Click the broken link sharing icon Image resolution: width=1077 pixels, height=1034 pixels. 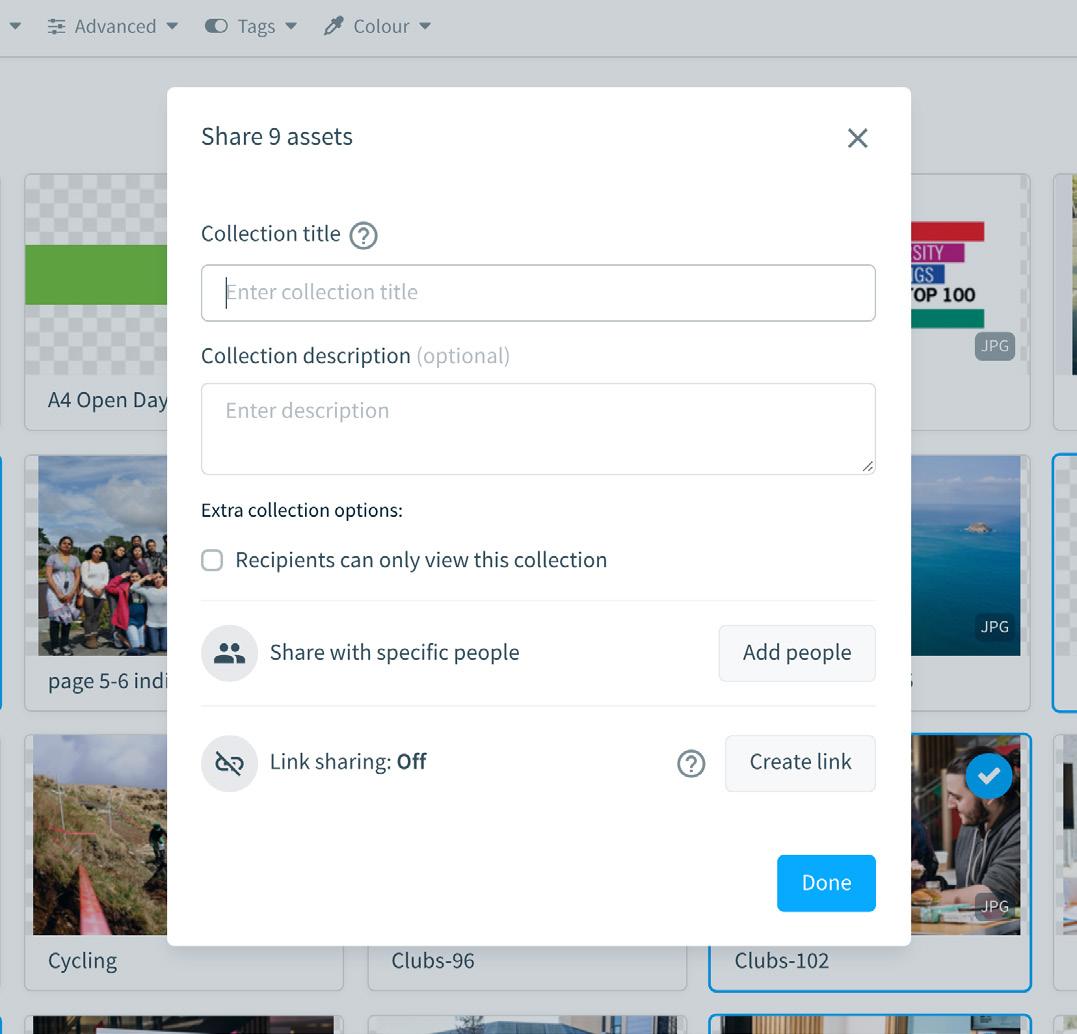(230, 763)
